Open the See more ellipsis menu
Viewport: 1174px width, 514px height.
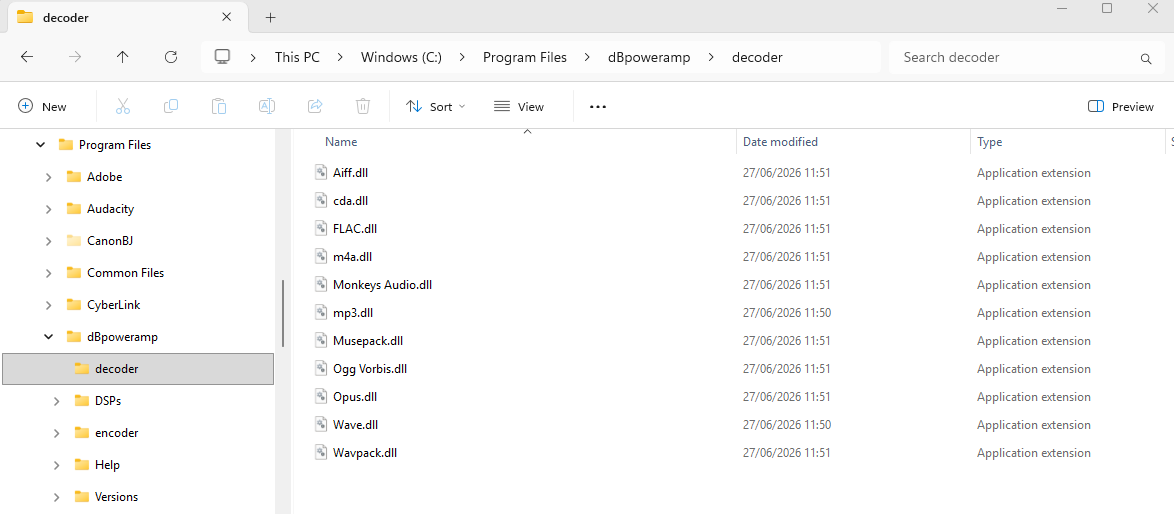597,106
